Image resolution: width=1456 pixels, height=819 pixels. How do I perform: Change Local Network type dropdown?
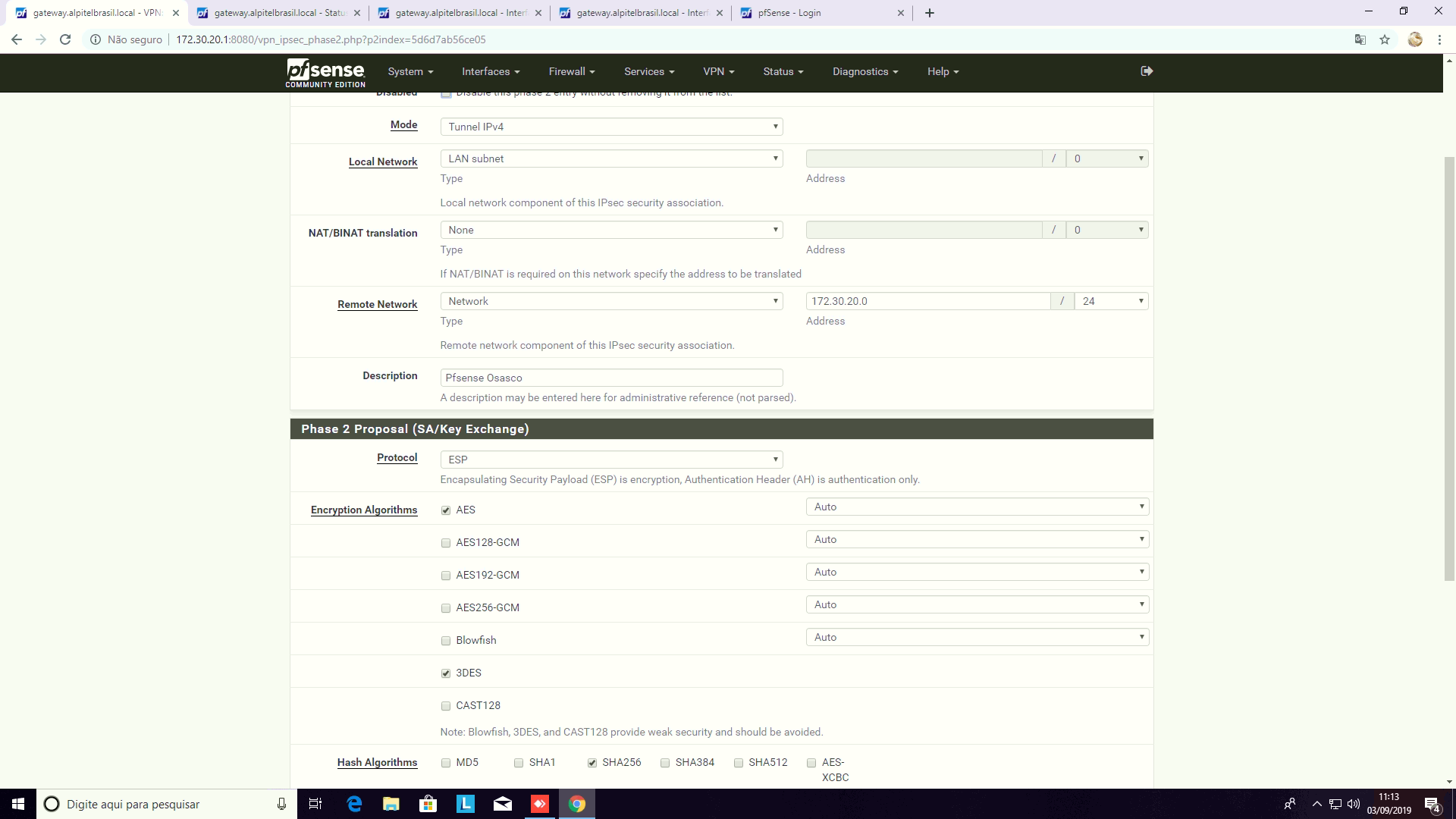tap(611, 158)
